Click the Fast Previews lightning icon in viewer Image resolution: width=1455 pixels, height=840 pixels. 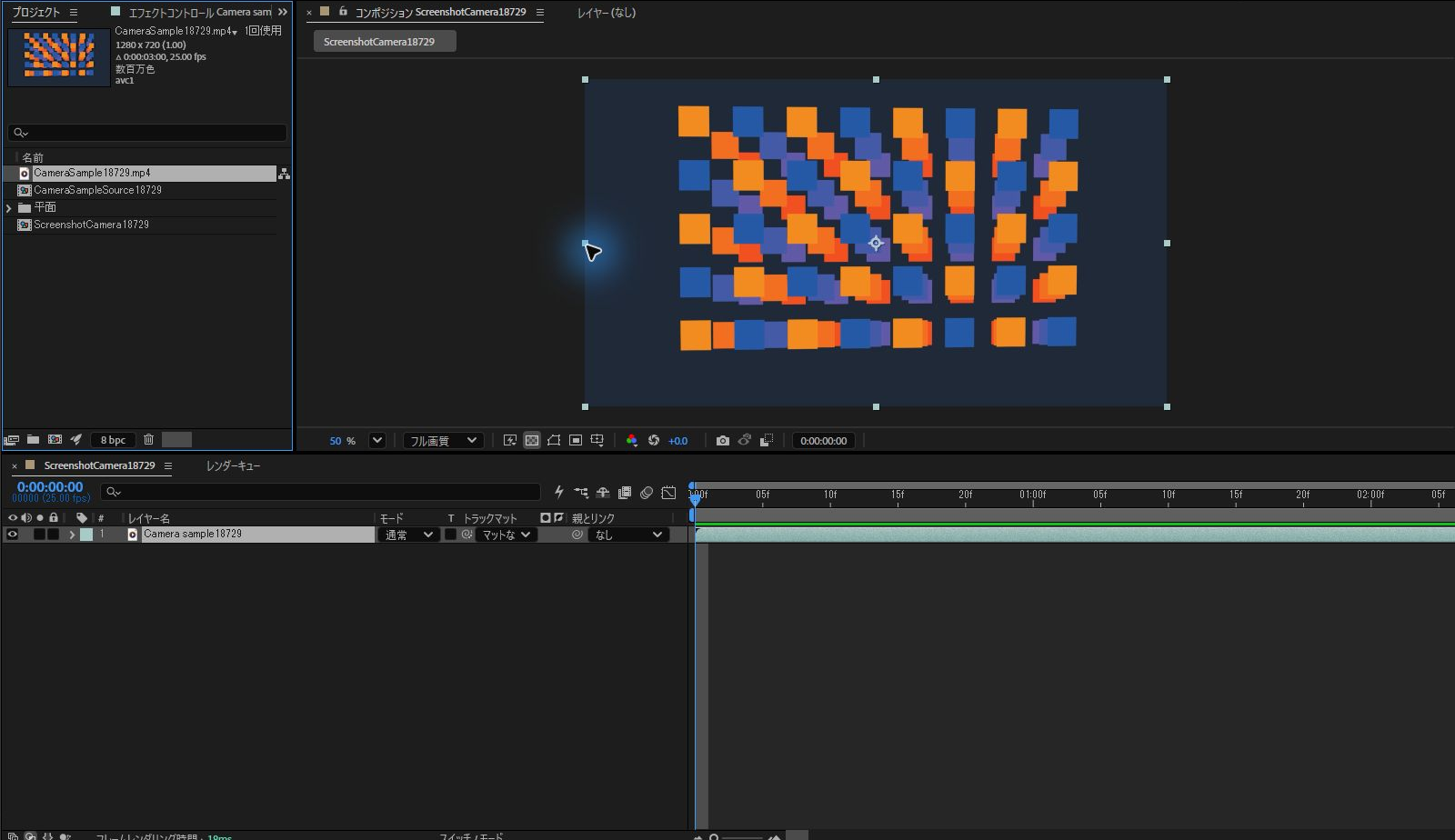(510, 440)
